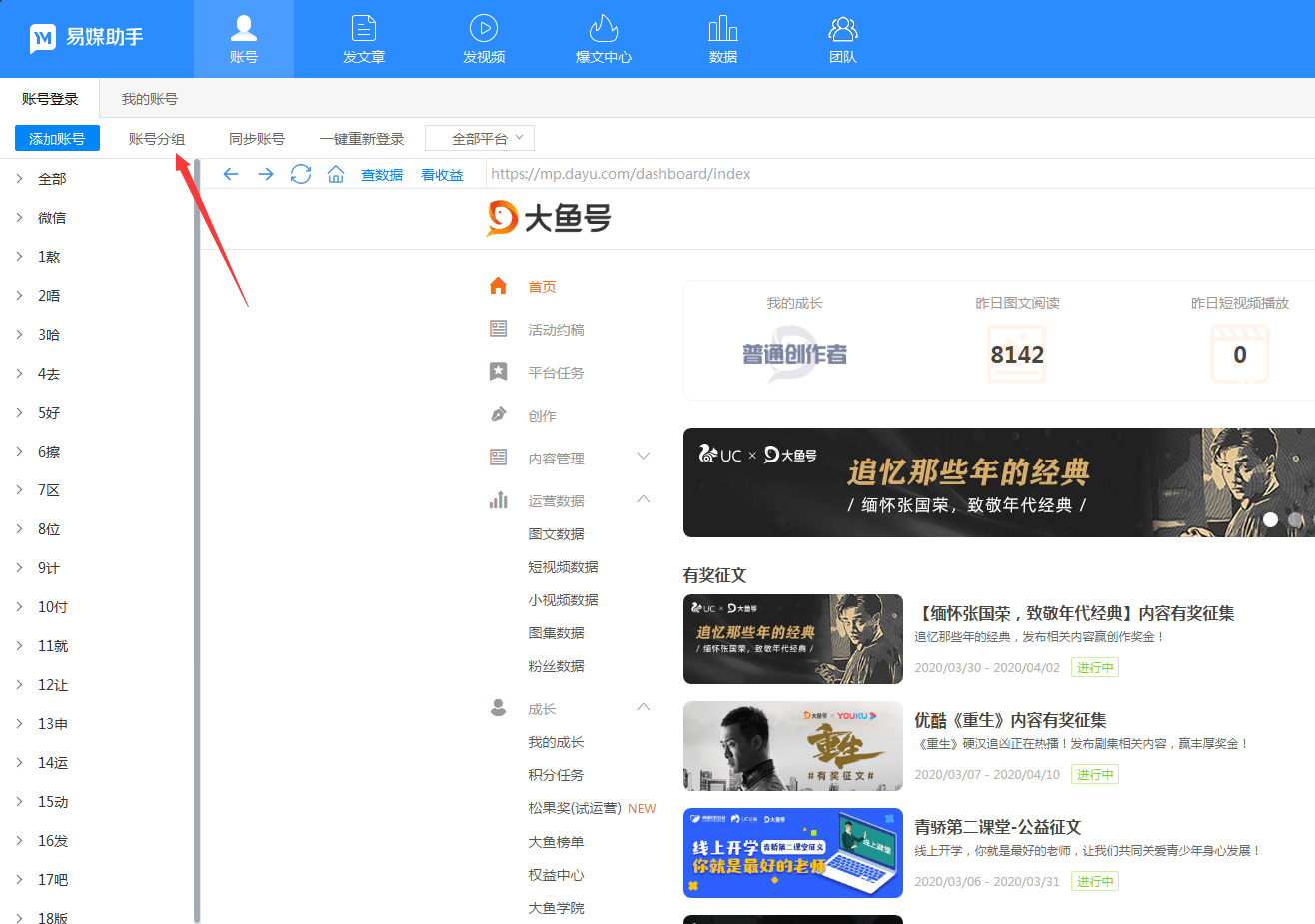1315x924 pixels.
Task: Switch to the 账号登录 tab
Action: (50, 99)
